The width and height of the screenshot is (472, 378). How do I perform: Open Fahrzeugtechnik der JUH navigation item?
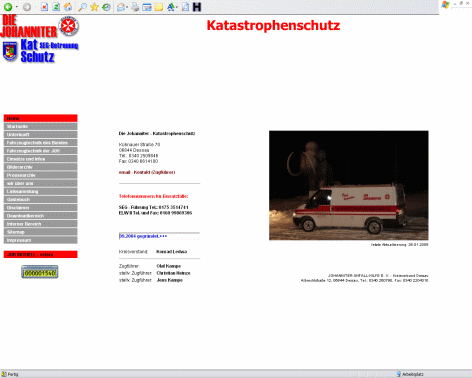pos(40,151)
